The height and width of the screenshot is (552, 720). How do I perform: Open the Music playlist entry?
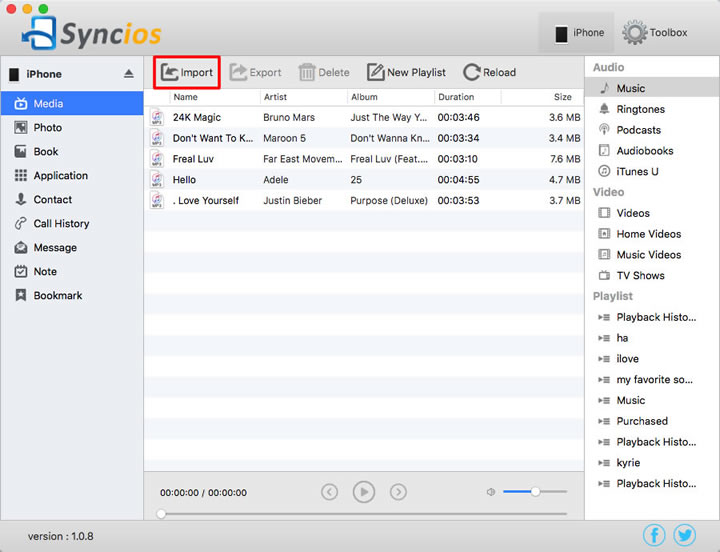(652, 400)
